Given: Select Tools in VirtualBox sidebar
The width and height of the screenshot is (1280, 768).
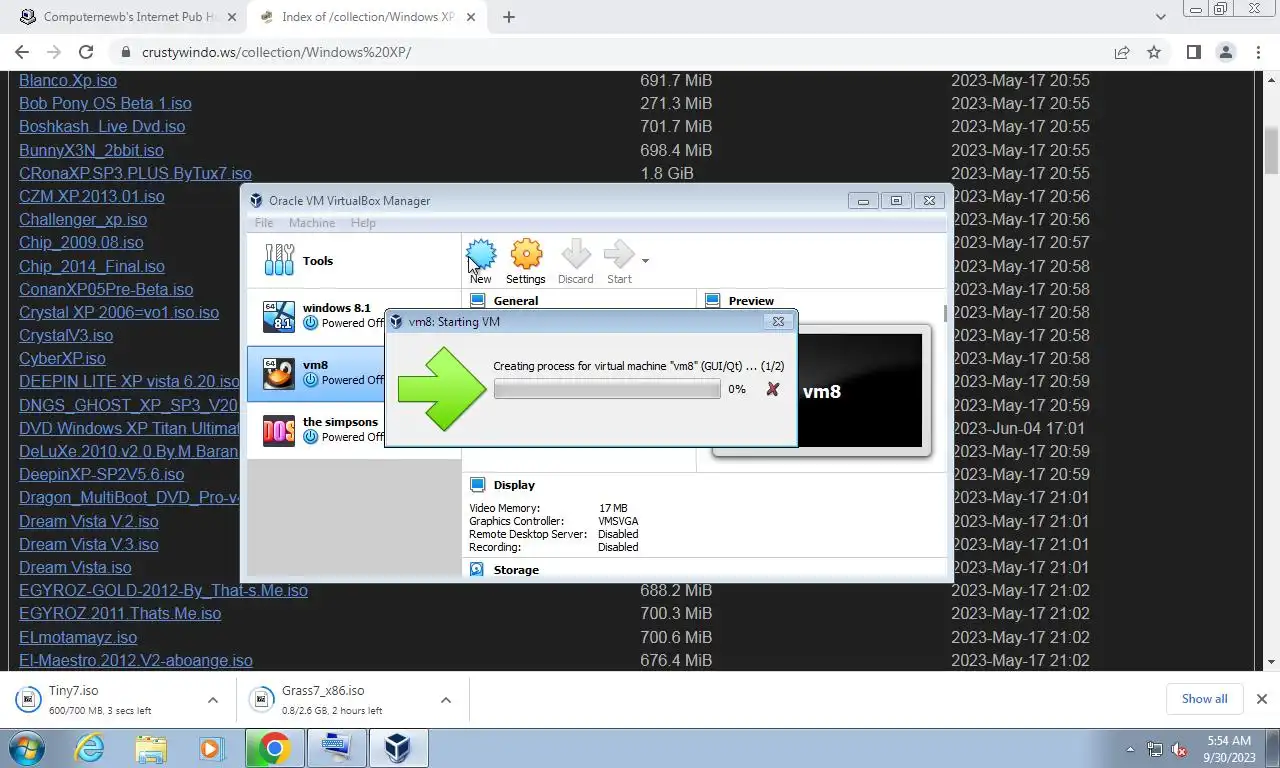Looking at the screenshot, I should tap(354, 261).
